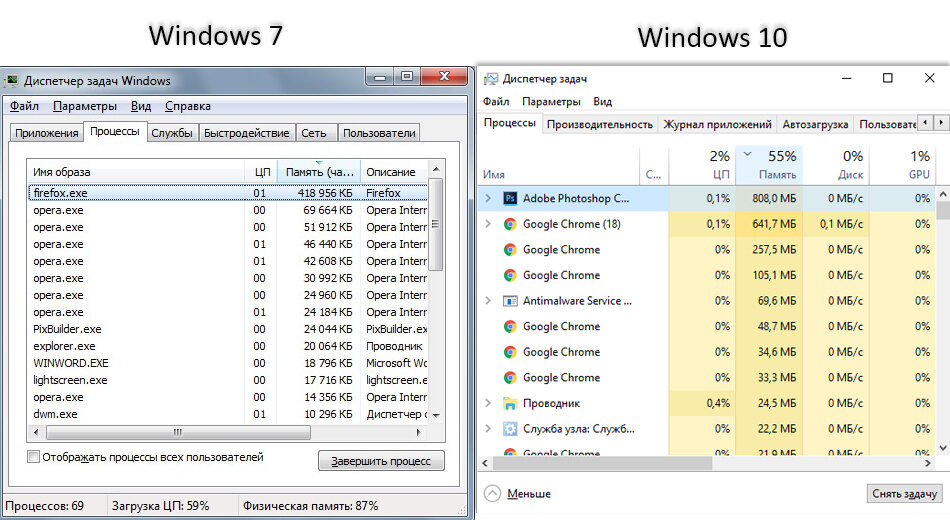Viewport: 950px width, 520px height.
Task: Select the explorer.exe process row
Action: coord(228,346)
